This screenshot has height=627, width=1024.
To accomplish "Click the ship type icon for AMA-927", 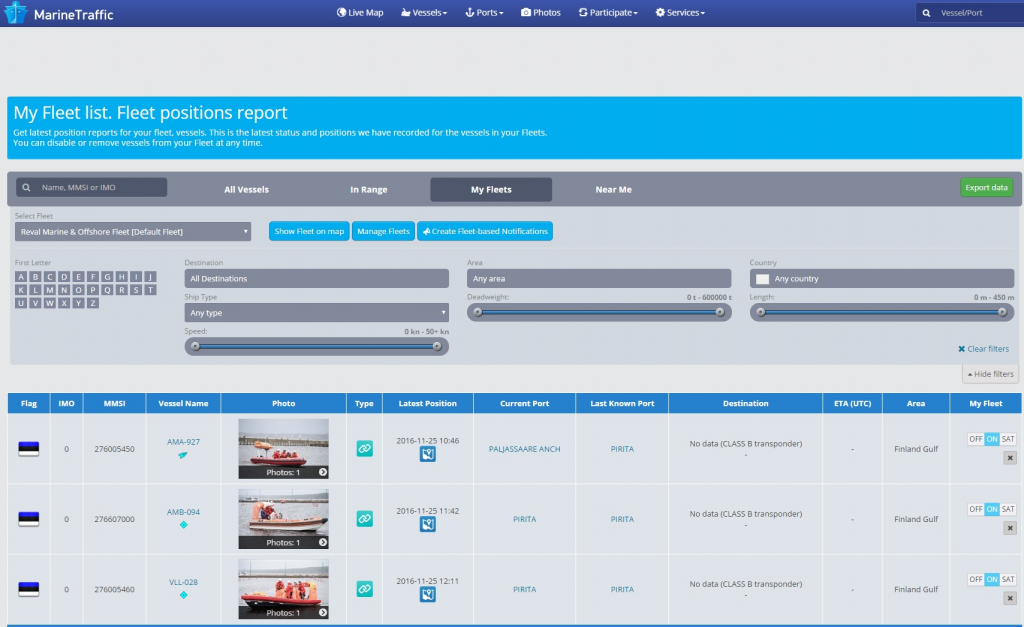I will click(364, 449).
